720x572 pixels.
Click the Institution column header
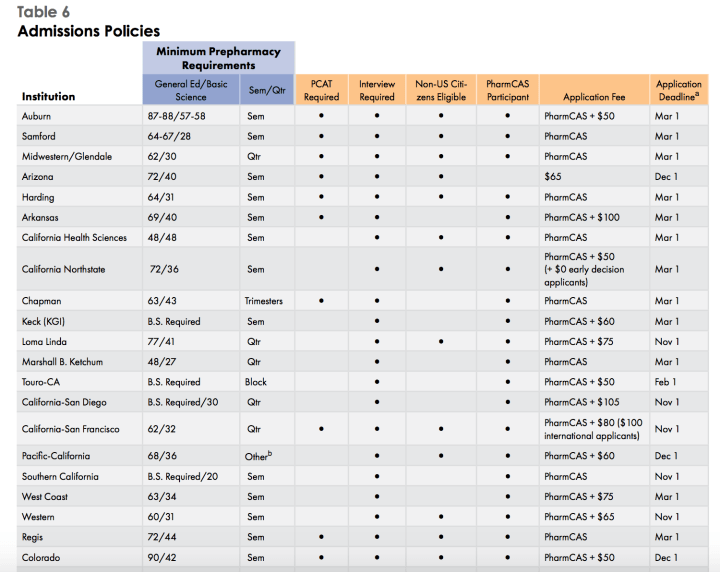49,97
